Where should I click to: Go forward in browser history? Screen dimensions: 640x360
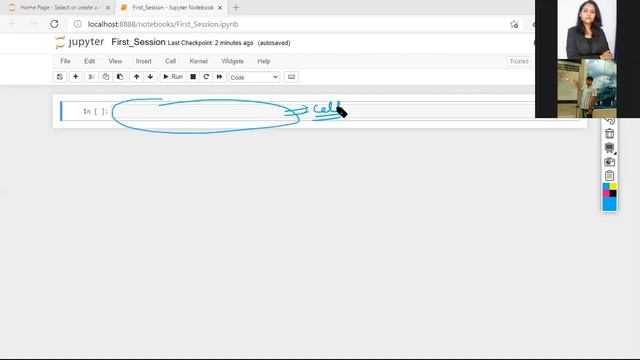pyautogui.click(x=33, y=24)
